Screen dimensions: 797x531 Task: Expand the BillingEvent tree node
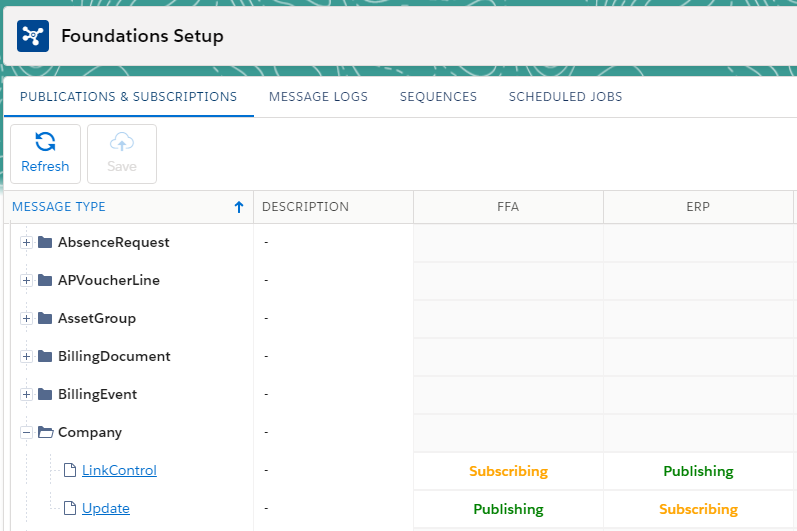[x=26, y=394]
